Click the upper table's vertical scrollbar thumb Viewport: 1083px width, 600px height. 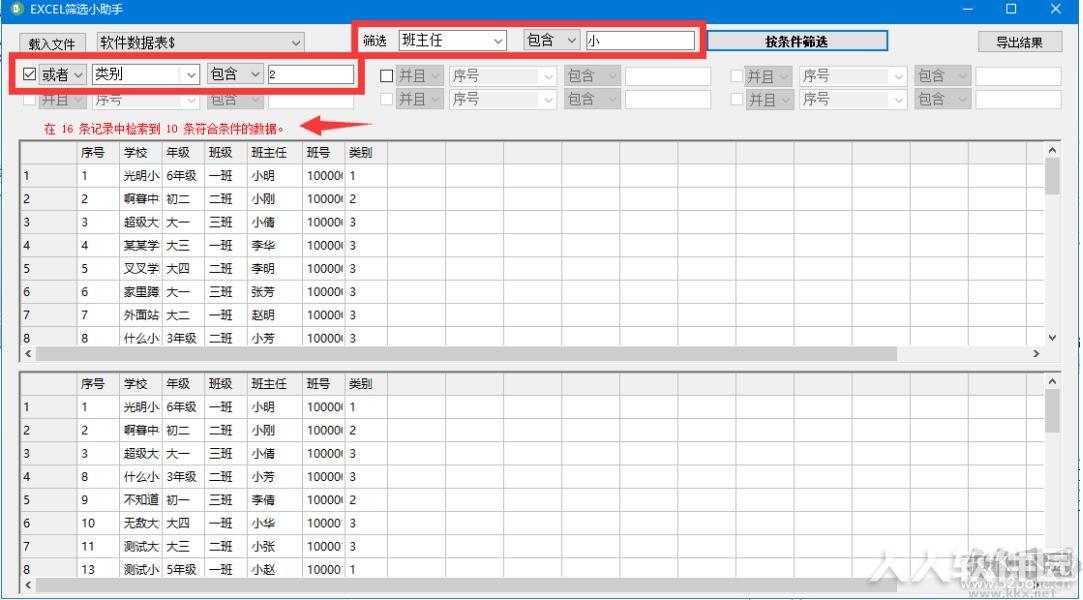[1052, 176]
